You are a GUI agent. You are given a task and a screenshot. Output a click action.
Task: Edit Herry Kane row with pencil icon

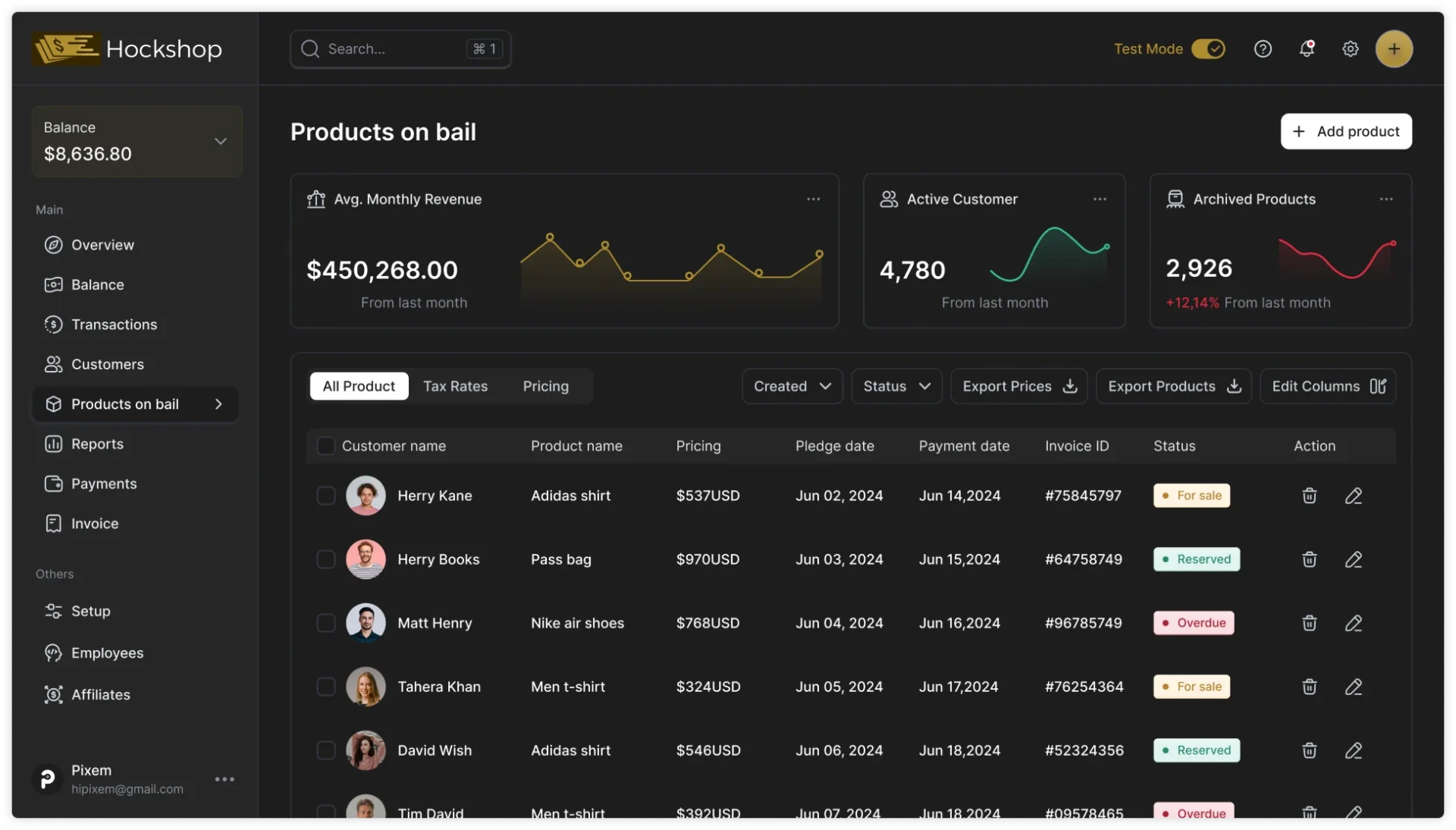pyautogui.click(x=1354, y=495)
